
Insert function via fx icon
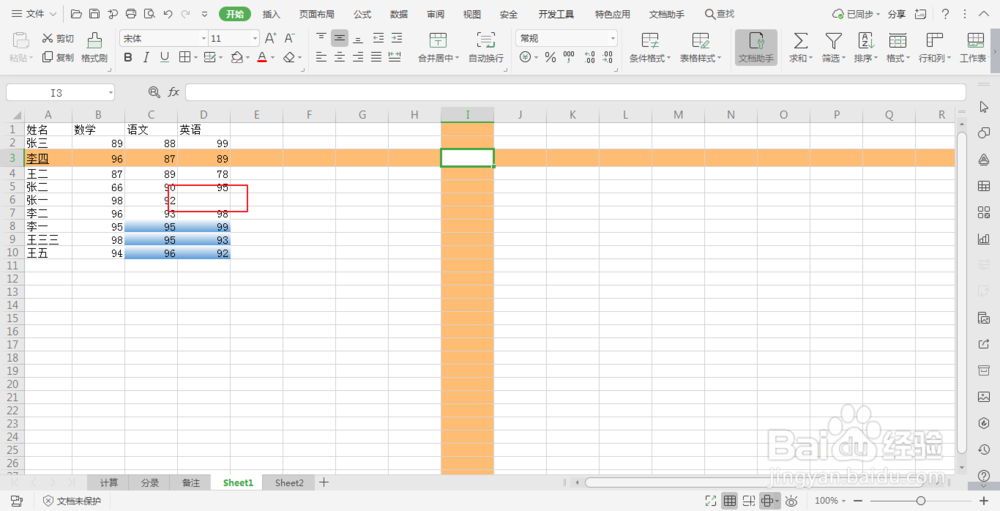click(173, 93)
